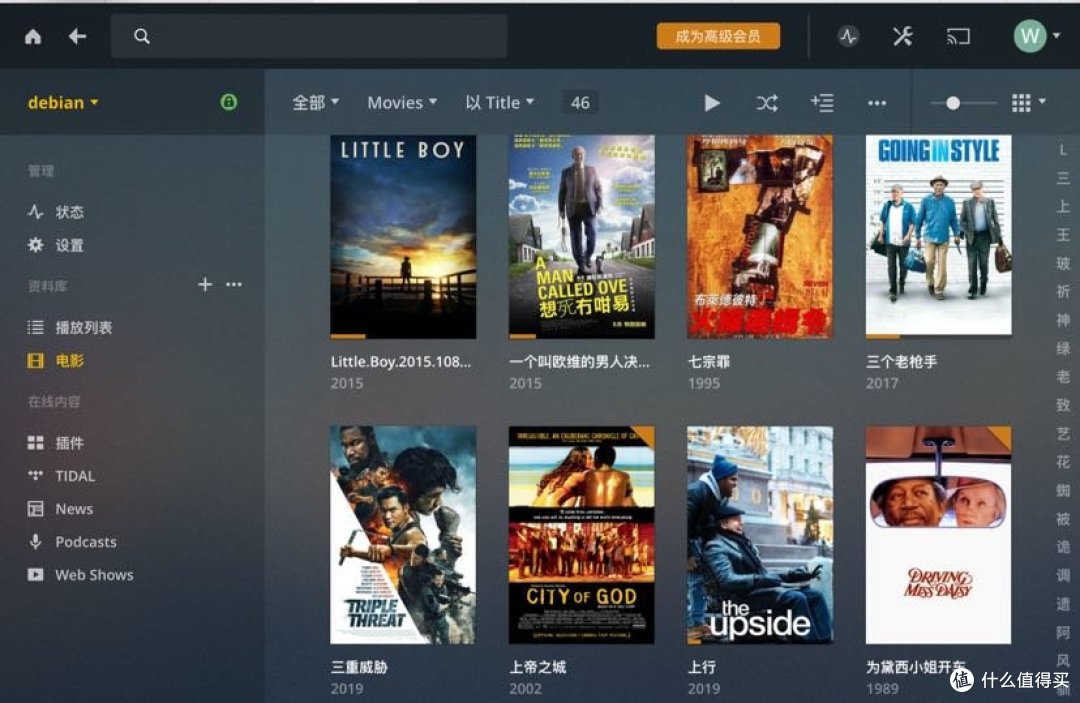The height and width of the screenshot is (703, 1080).
Task: Open the 全部 filter dropdown
Action: pyautogui.click(x=314, y=102)
